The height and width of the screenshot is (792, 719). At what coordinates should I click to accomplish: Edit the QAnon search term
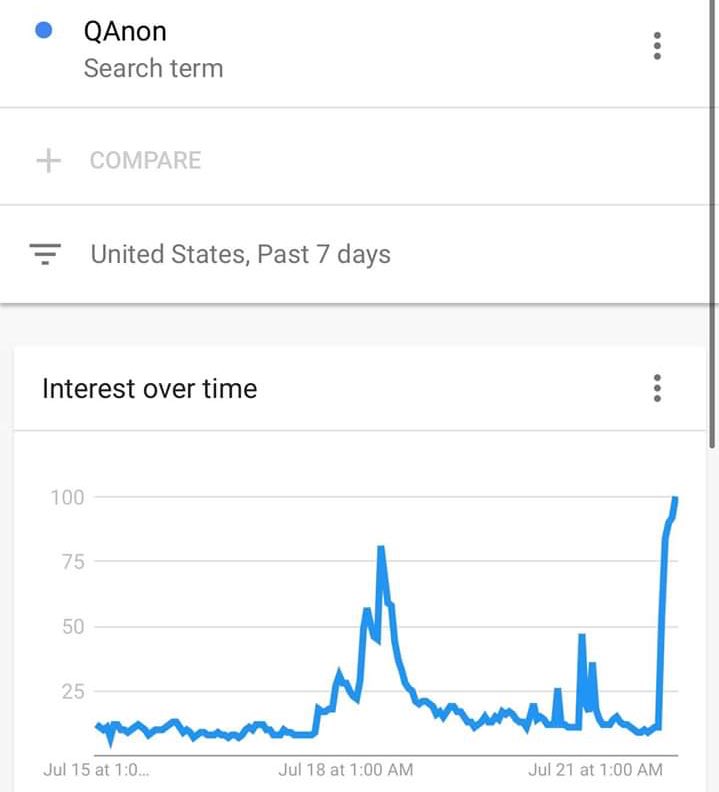pos(125,31)
